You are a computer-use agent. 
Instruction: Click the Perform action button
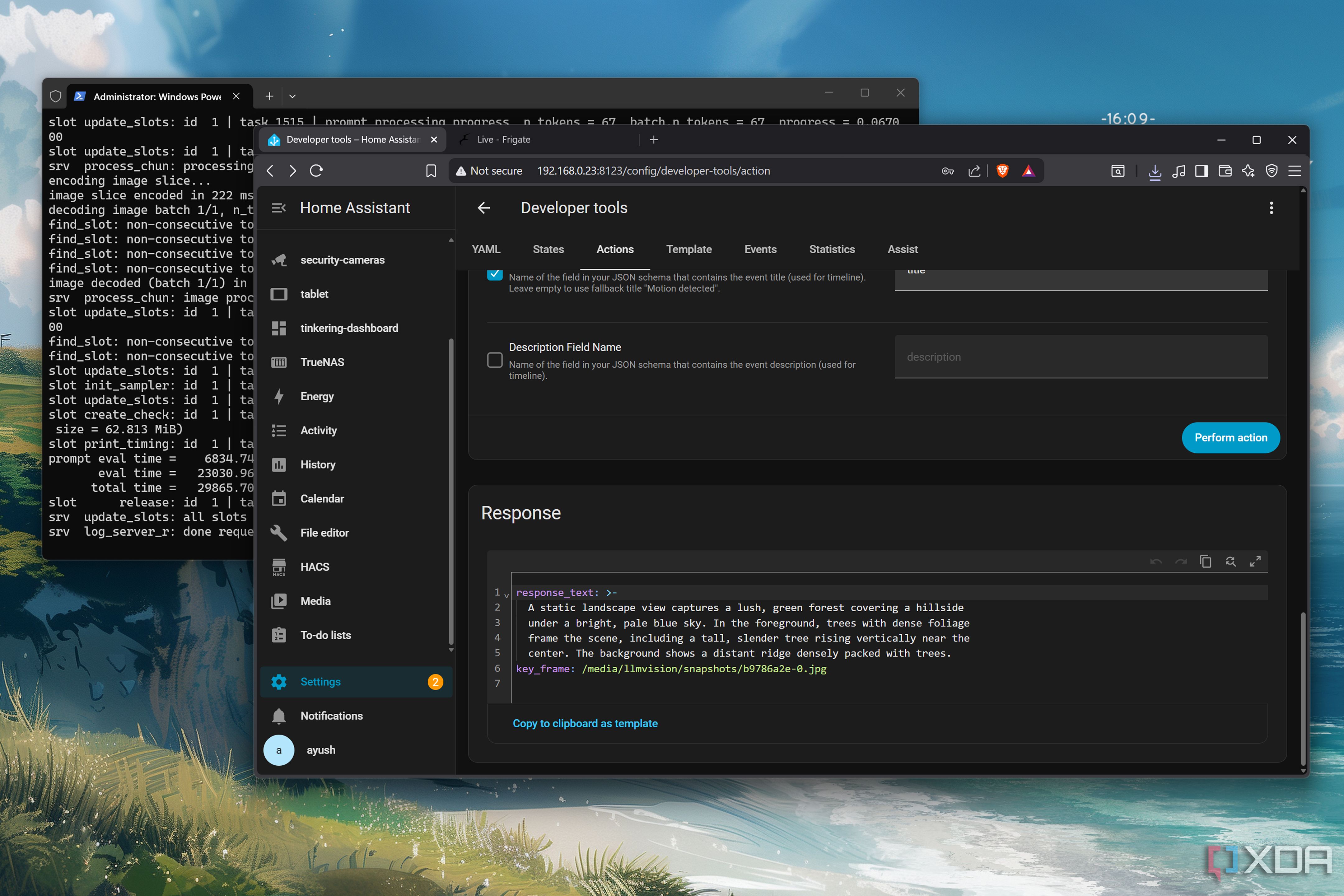tap(1231, 438)
